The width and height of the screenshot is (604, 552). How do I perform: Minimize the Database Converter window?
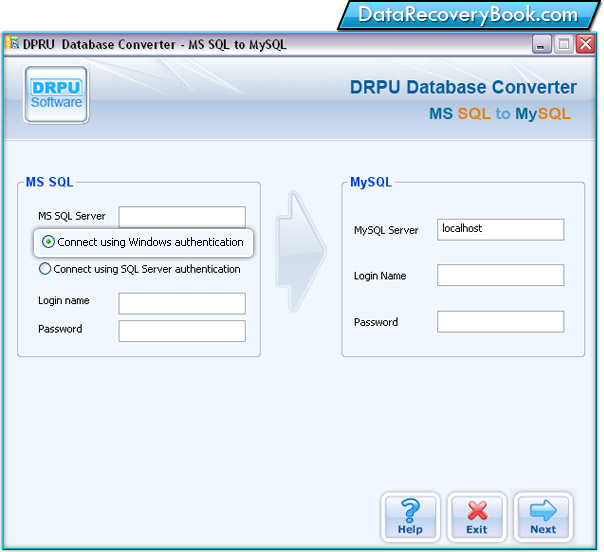(x=542, y=44)
